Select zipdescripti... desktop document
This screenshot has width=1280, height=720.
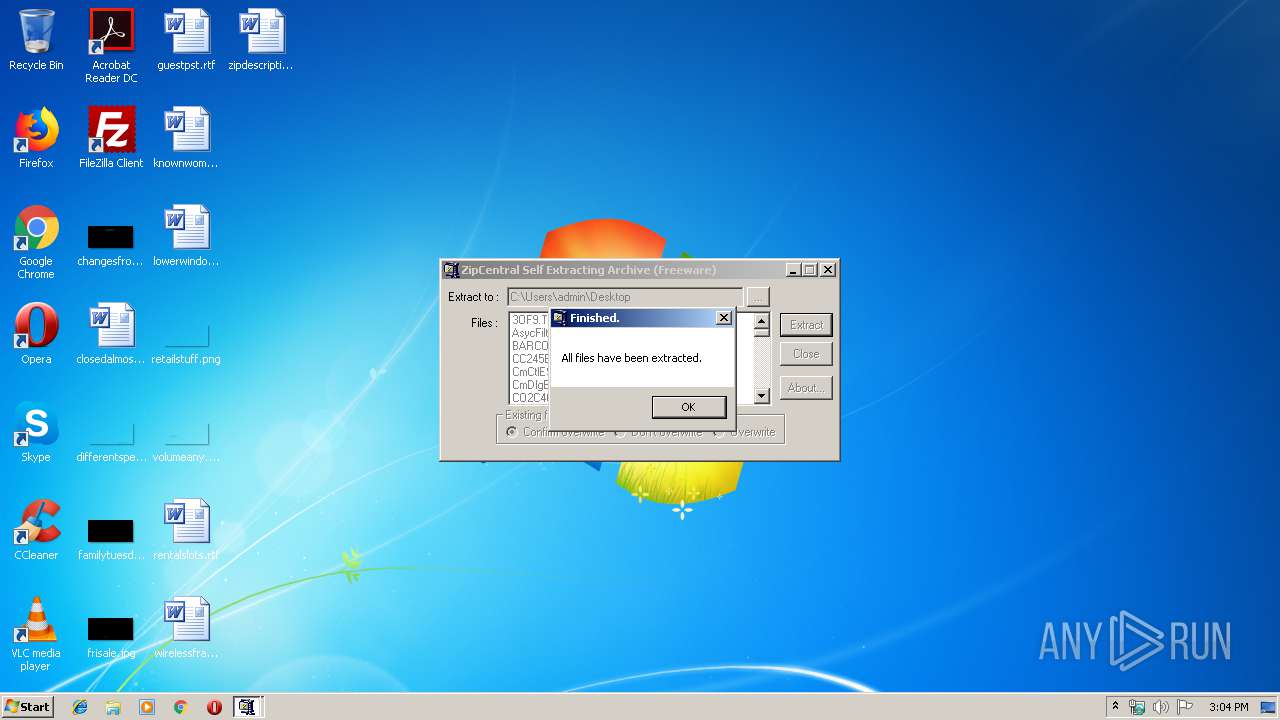pyautogui.click(x=261, y=40)
